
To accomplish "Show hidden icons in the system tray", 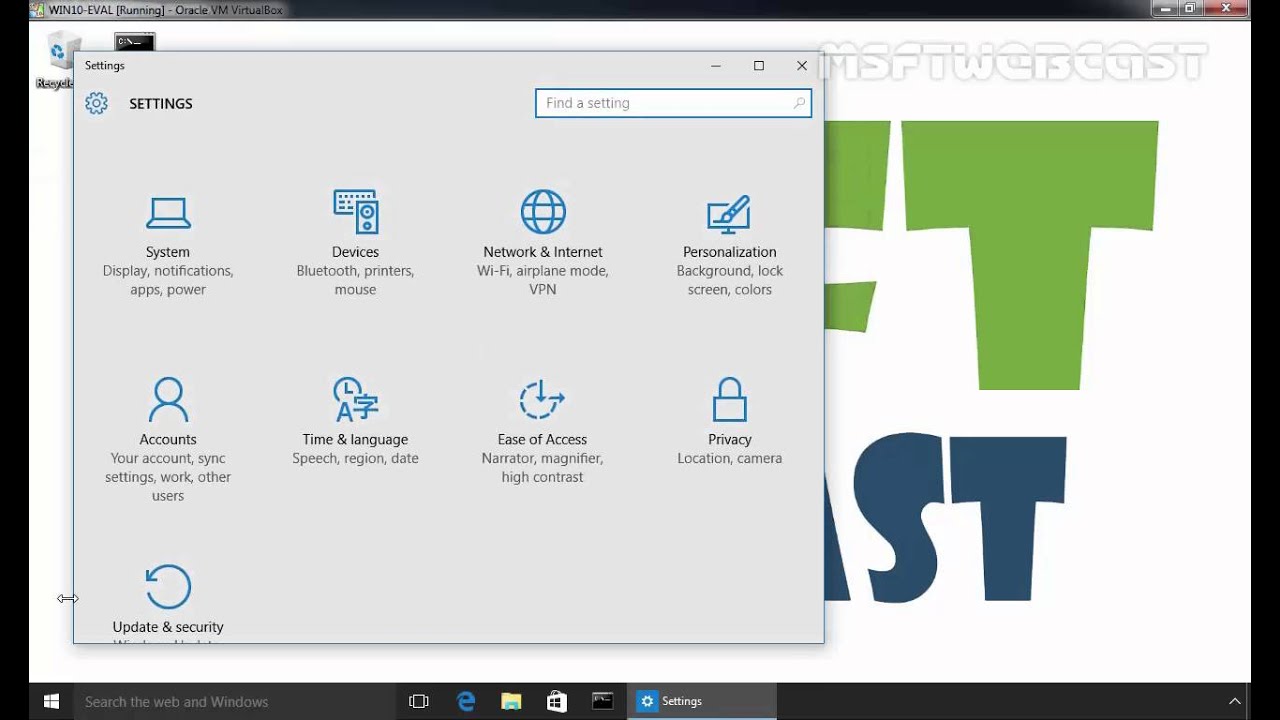I will click(1235, 701).
